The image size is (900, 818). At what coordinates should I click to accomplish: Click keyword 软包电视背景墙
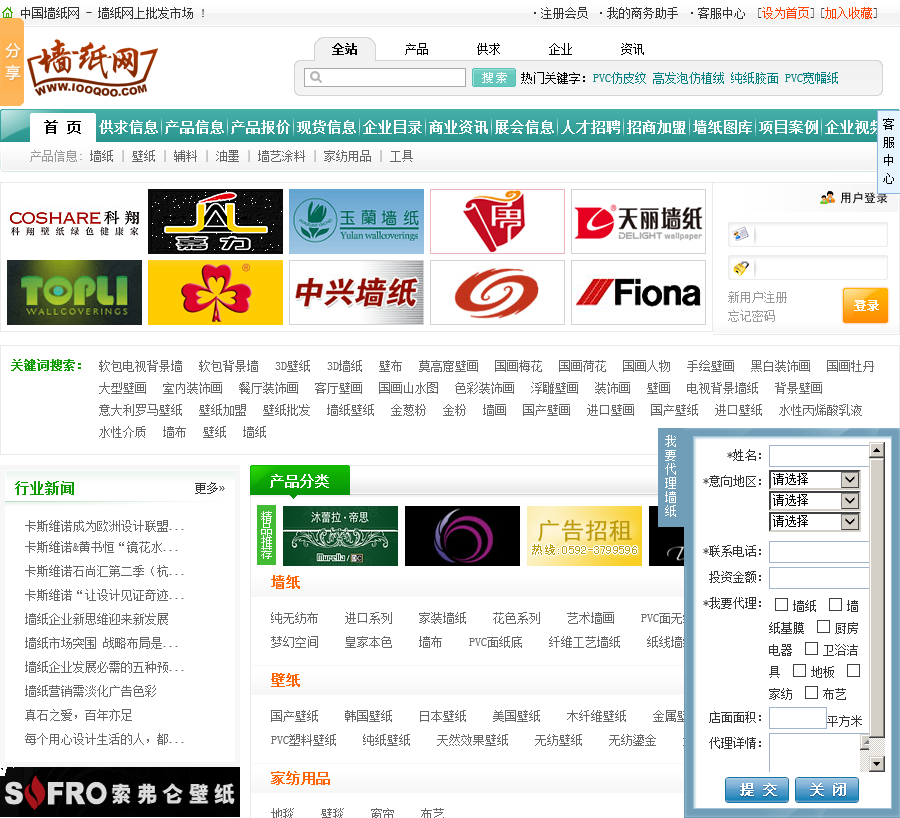(x=141, y=366)
